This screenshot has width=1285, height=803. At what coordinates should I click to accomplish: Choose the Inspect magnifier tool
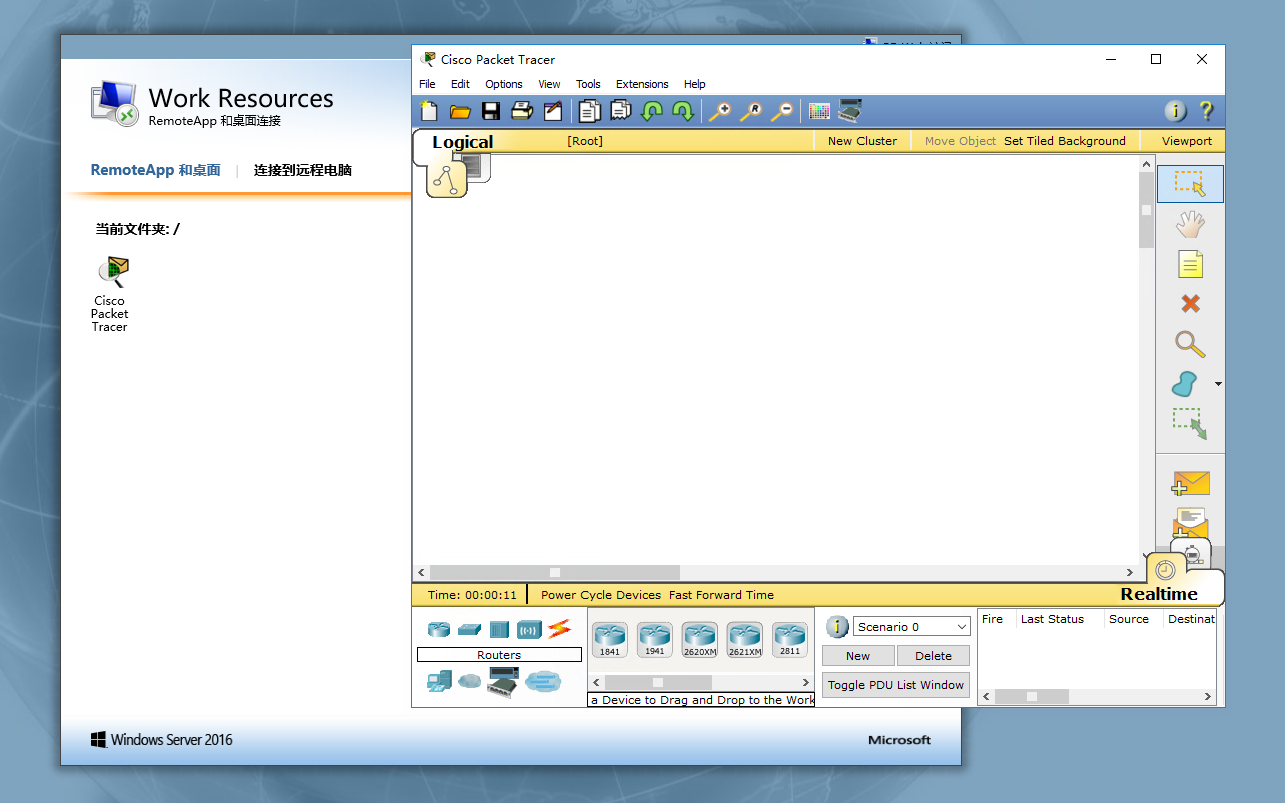point(1190,344)
